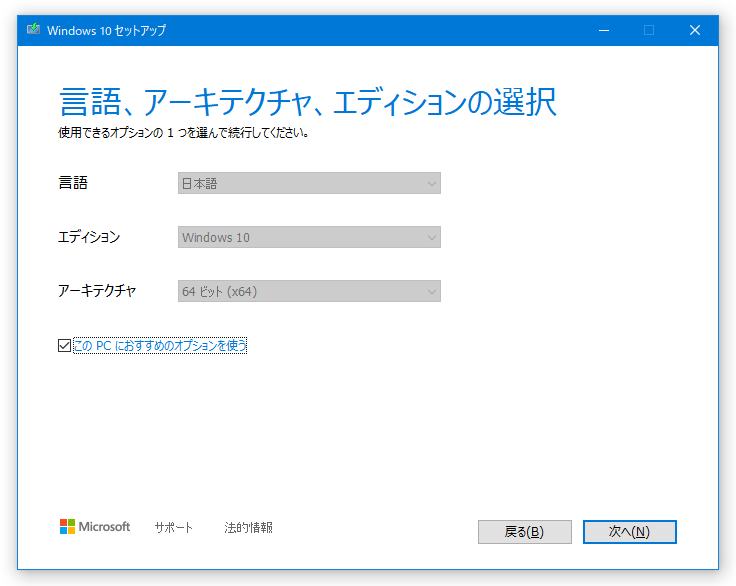Open the 法的情報 link
The width and height of the screenshot is (736, 586).
coord(248,527)
